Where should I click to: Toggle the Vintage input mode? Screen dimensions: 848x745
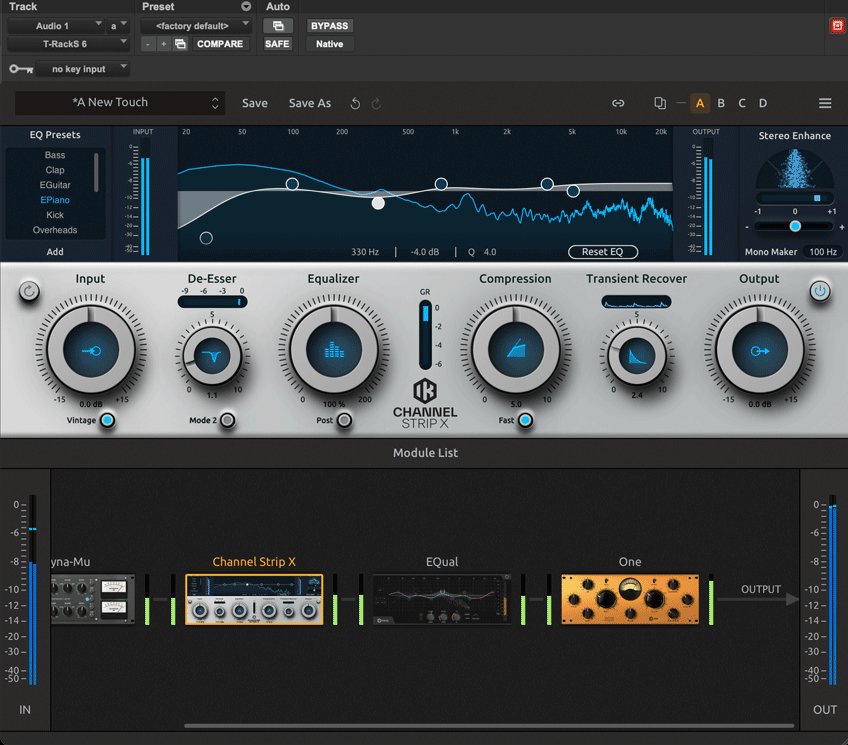[107, 421]
